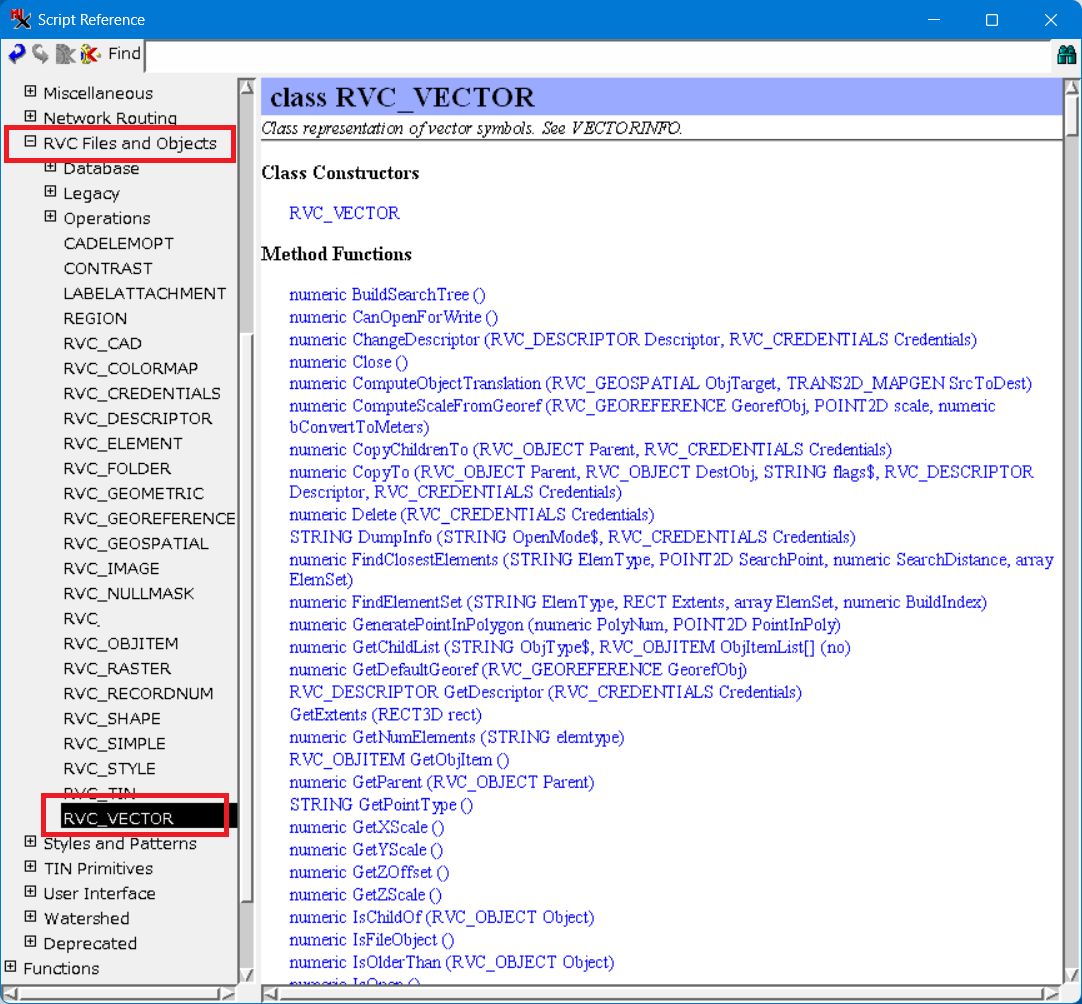Click the gray K icon in toolbar

(x=65, y=54)
